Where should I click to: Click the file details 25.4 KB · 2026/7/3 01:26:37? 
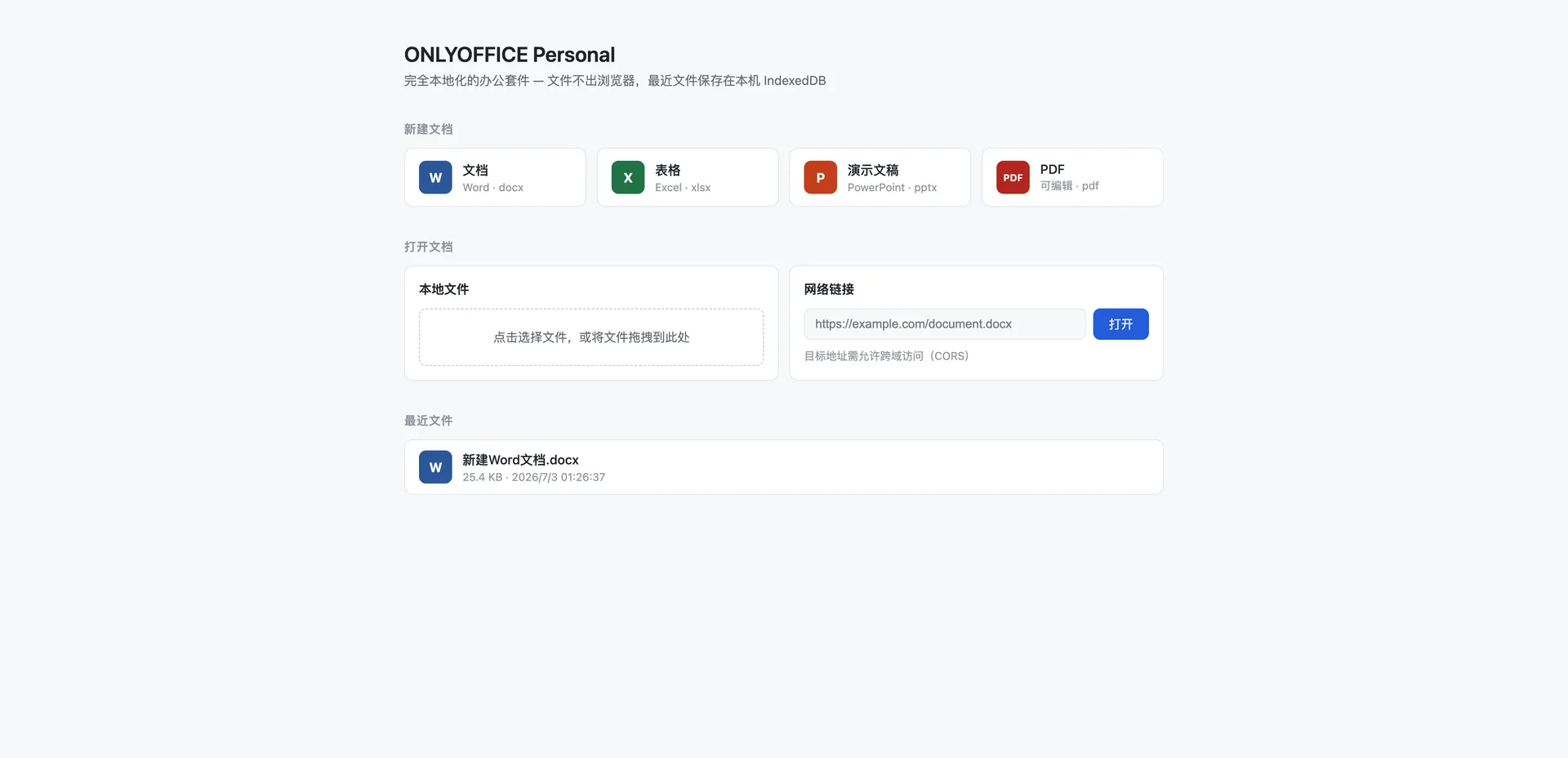coord(534,477)
